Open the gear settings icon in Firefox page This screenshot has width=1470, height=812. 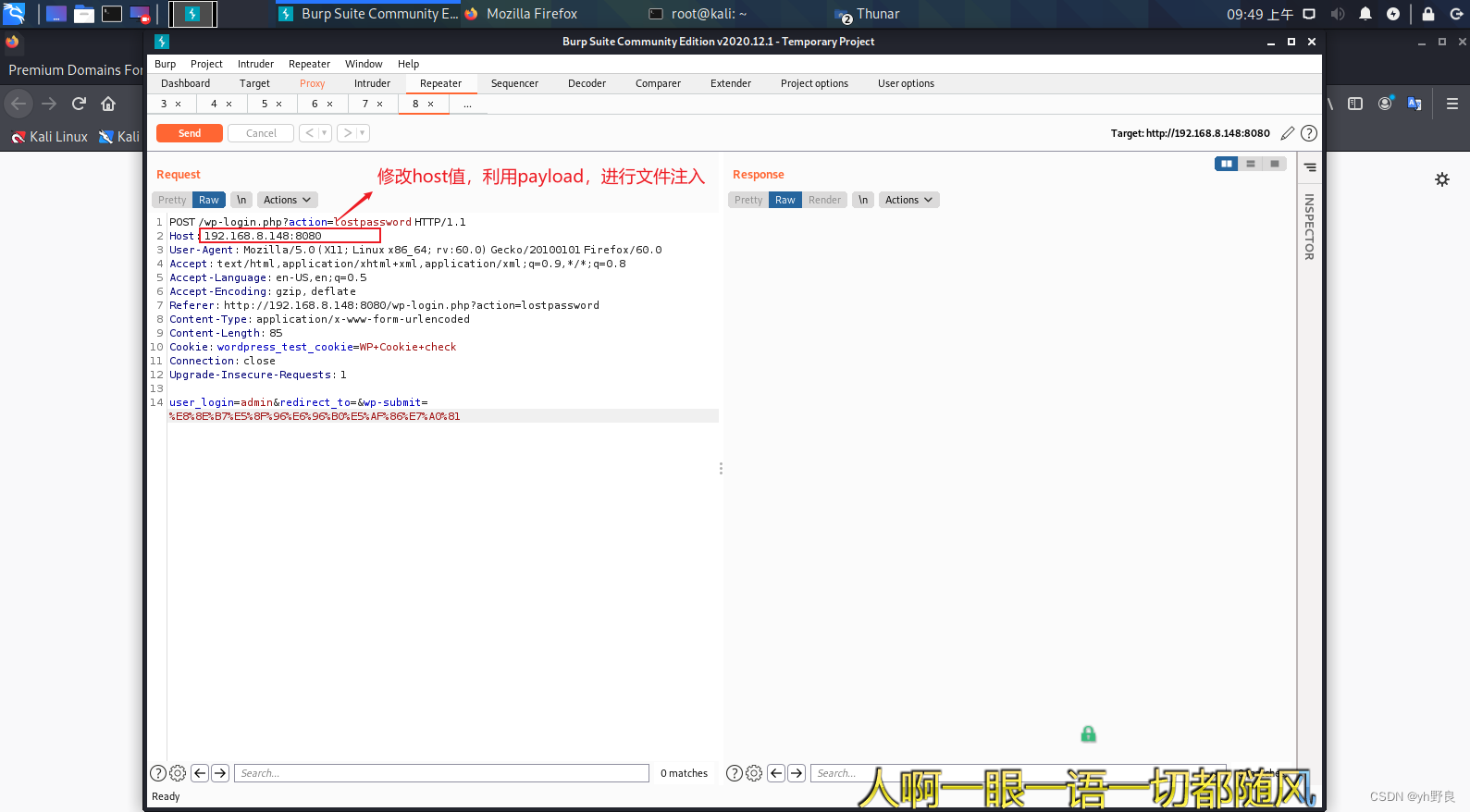[1442, 179]
